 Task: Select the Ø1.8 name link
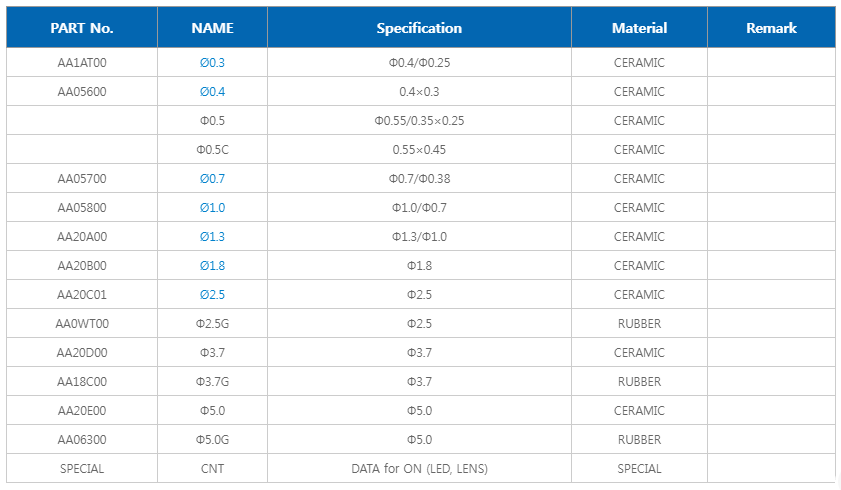pyautogui.click(x=212, y=266)
